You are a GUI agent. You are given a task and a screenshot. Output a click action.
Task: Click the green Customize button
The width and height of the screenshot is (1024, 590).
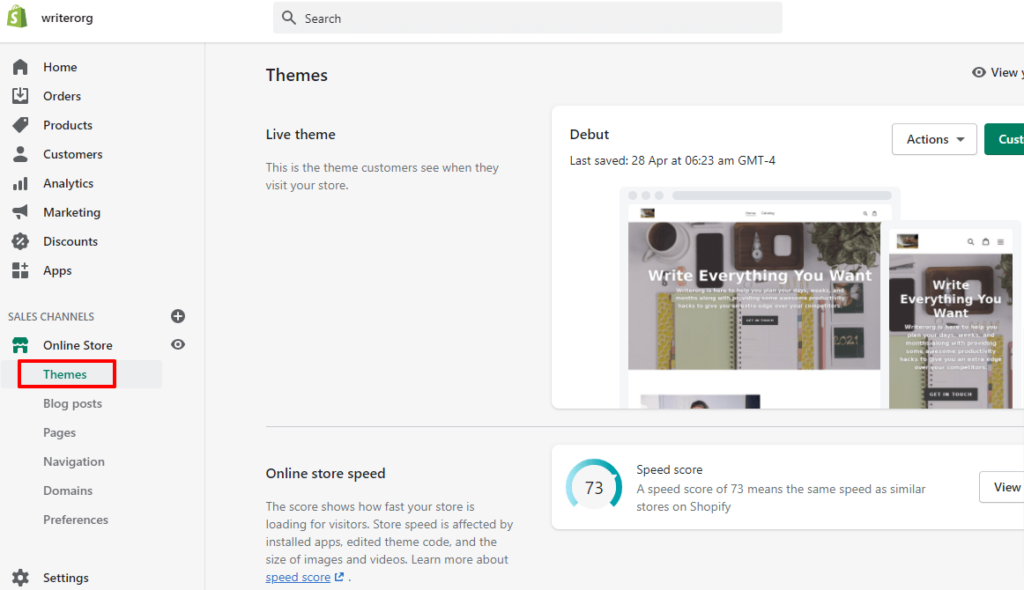click(x=1005, y=139)
